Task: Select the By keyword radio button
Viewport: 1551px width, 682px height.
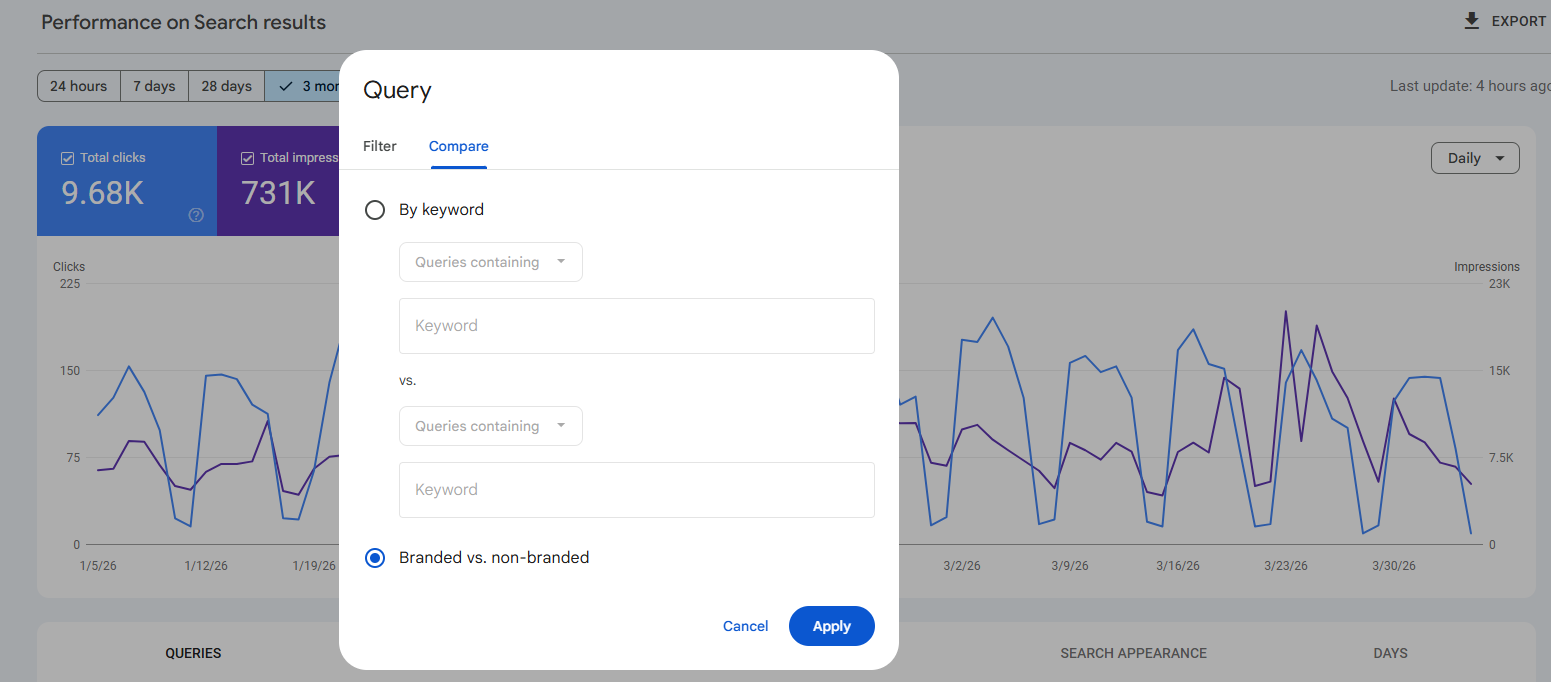Action: pos(375,210)
